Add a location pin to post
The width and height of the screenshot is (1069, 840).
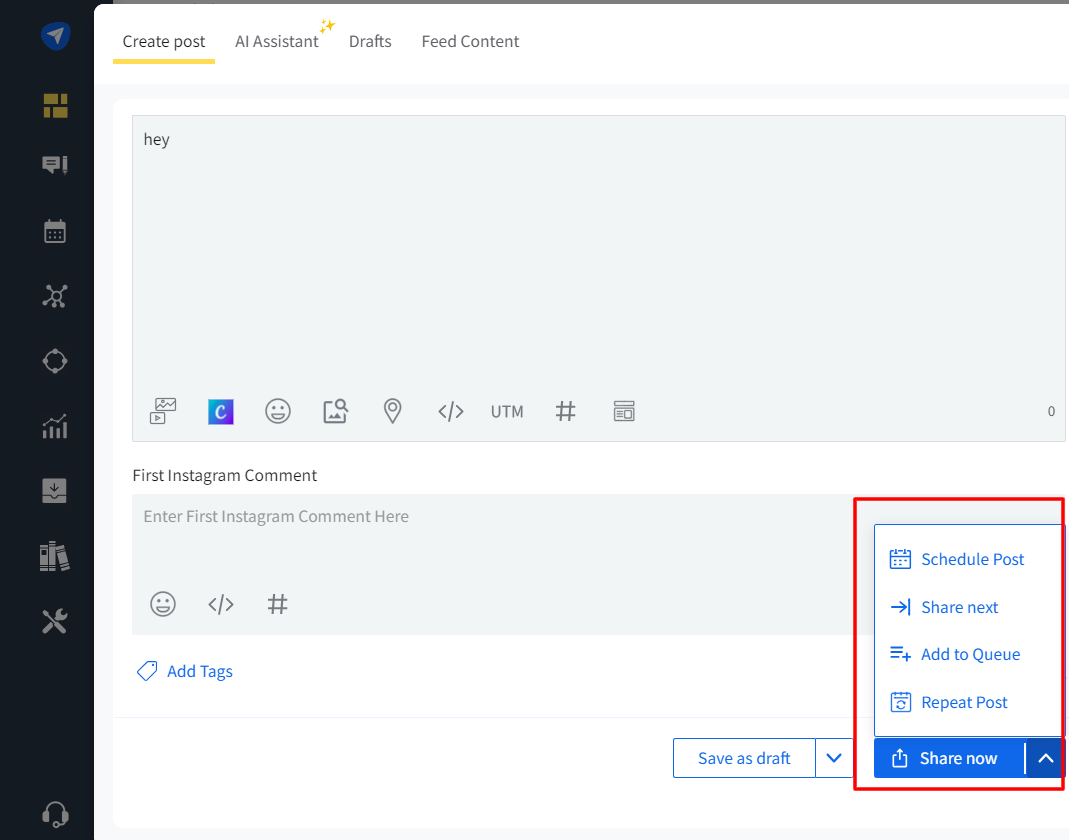[x=393, y=411]
